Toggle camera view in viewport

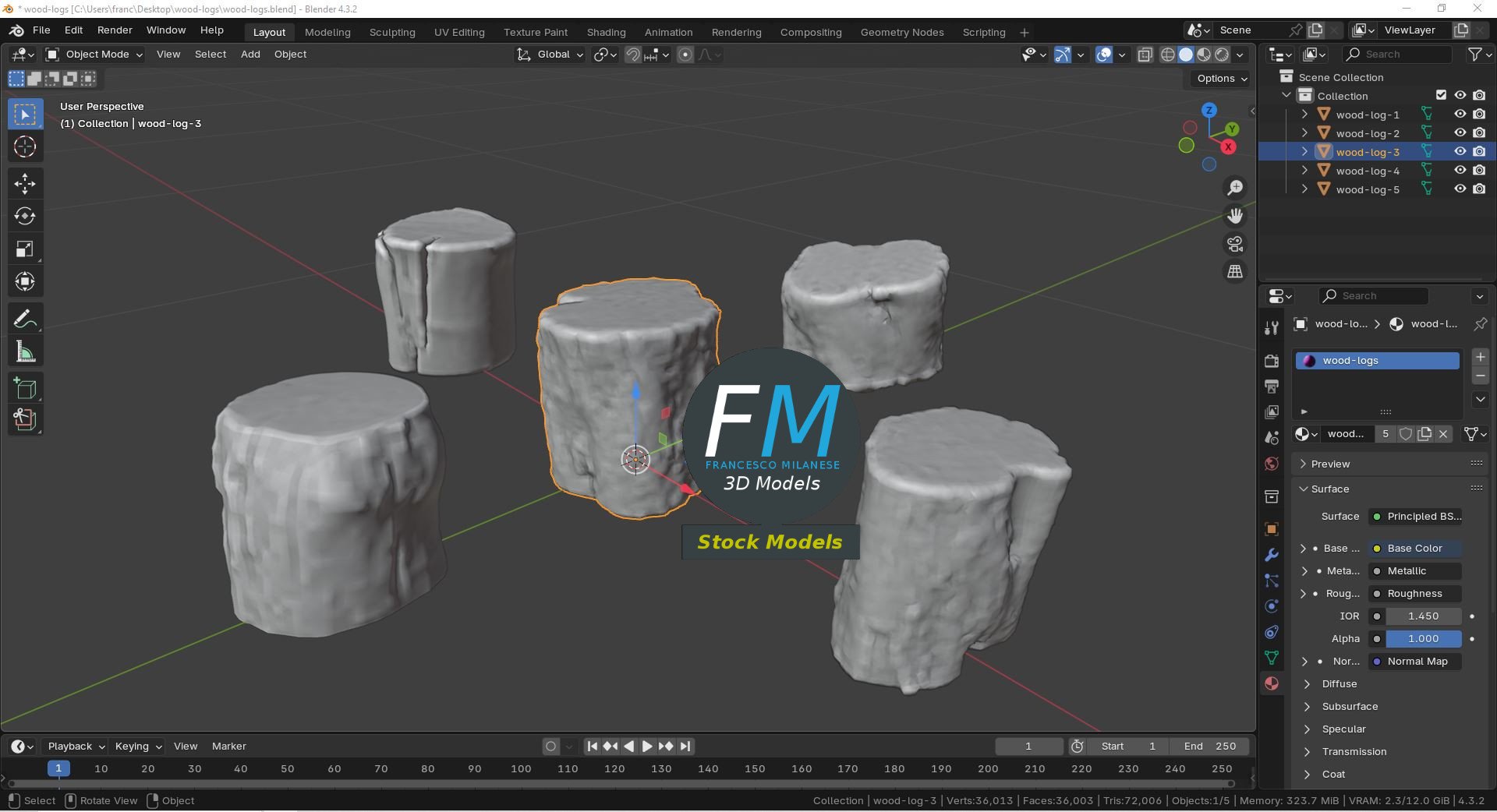coord(1235,244)
